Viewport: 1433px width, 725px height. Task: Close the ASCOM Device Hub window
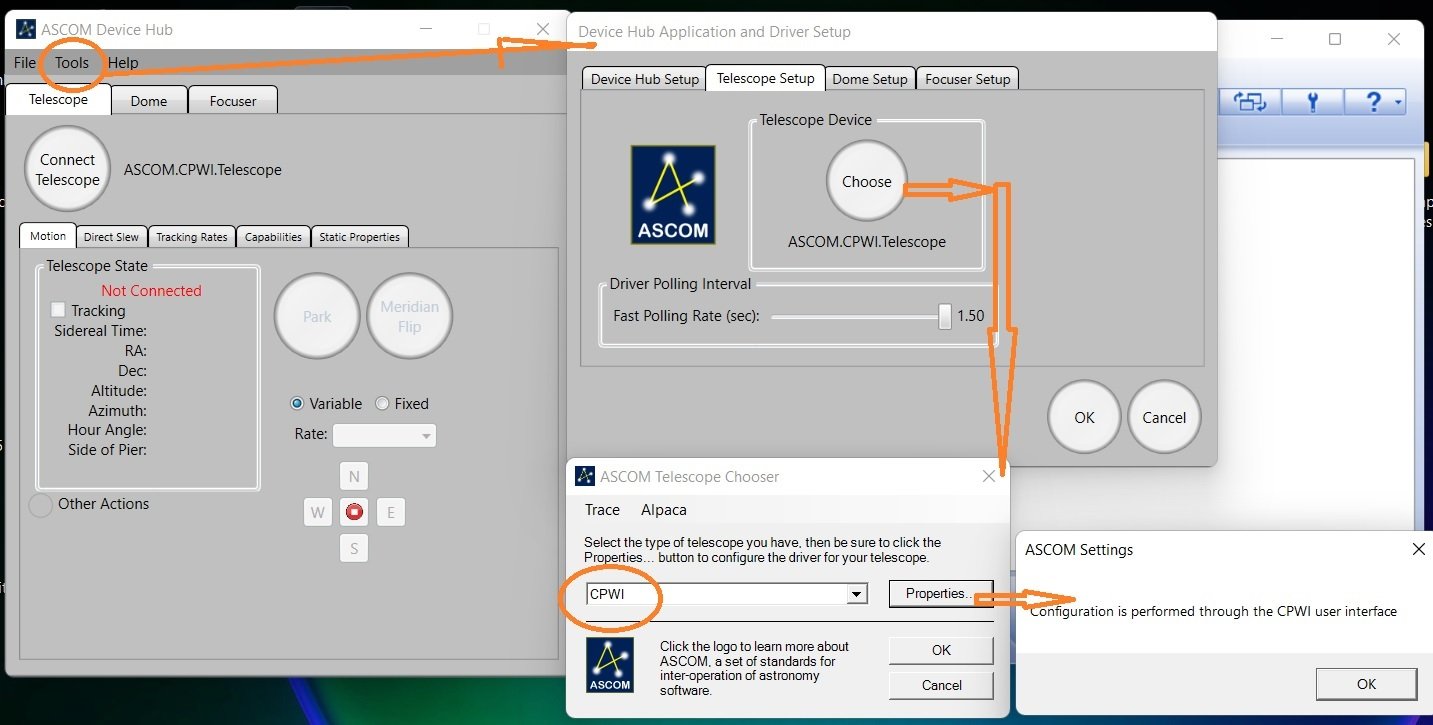click(543, 29)
